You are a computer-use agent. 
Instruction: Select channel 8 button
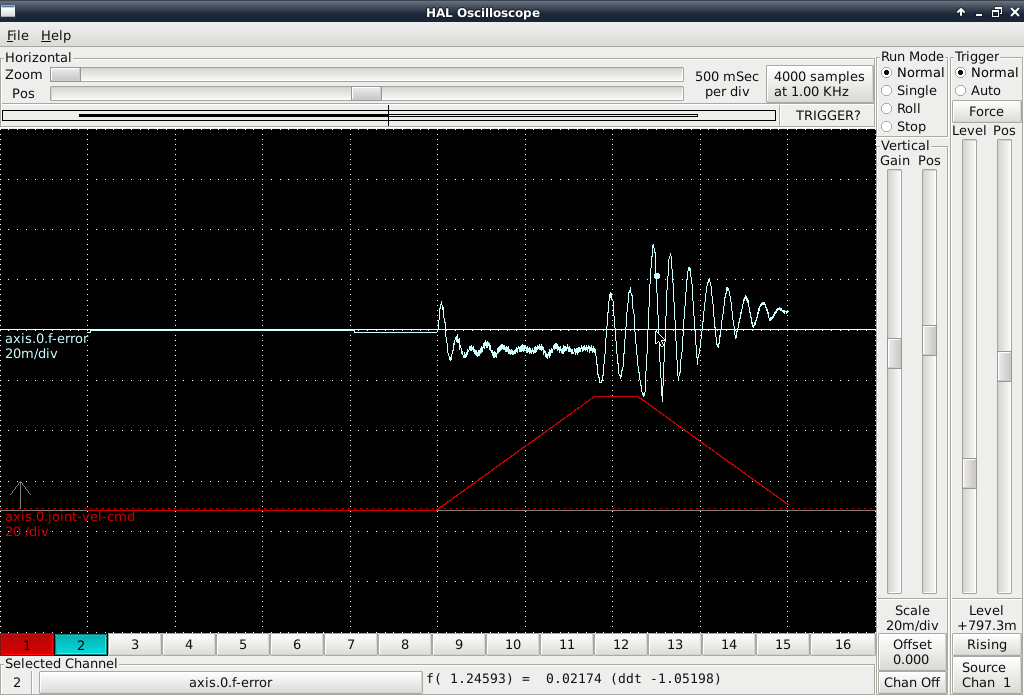(405, 644)
